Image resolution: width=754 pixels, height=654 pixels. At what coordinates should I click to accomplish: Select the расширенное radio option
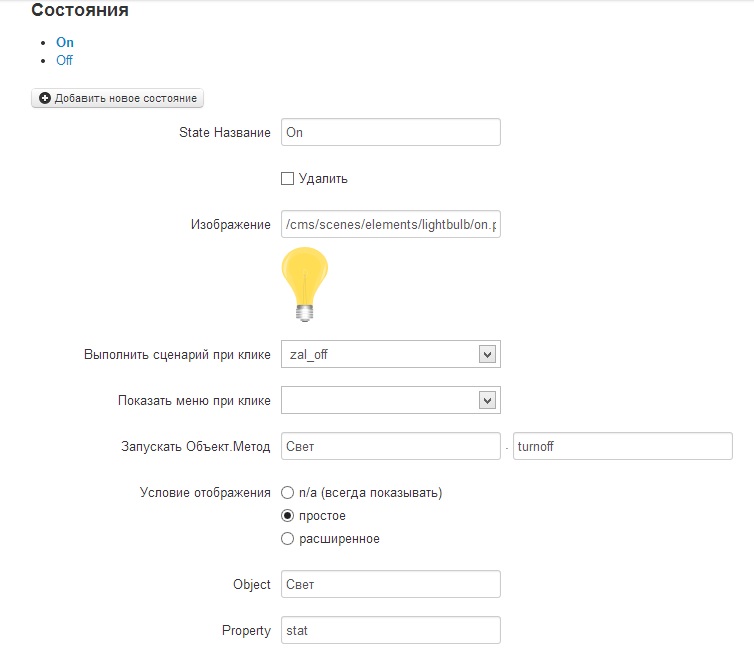click(288, 539)
